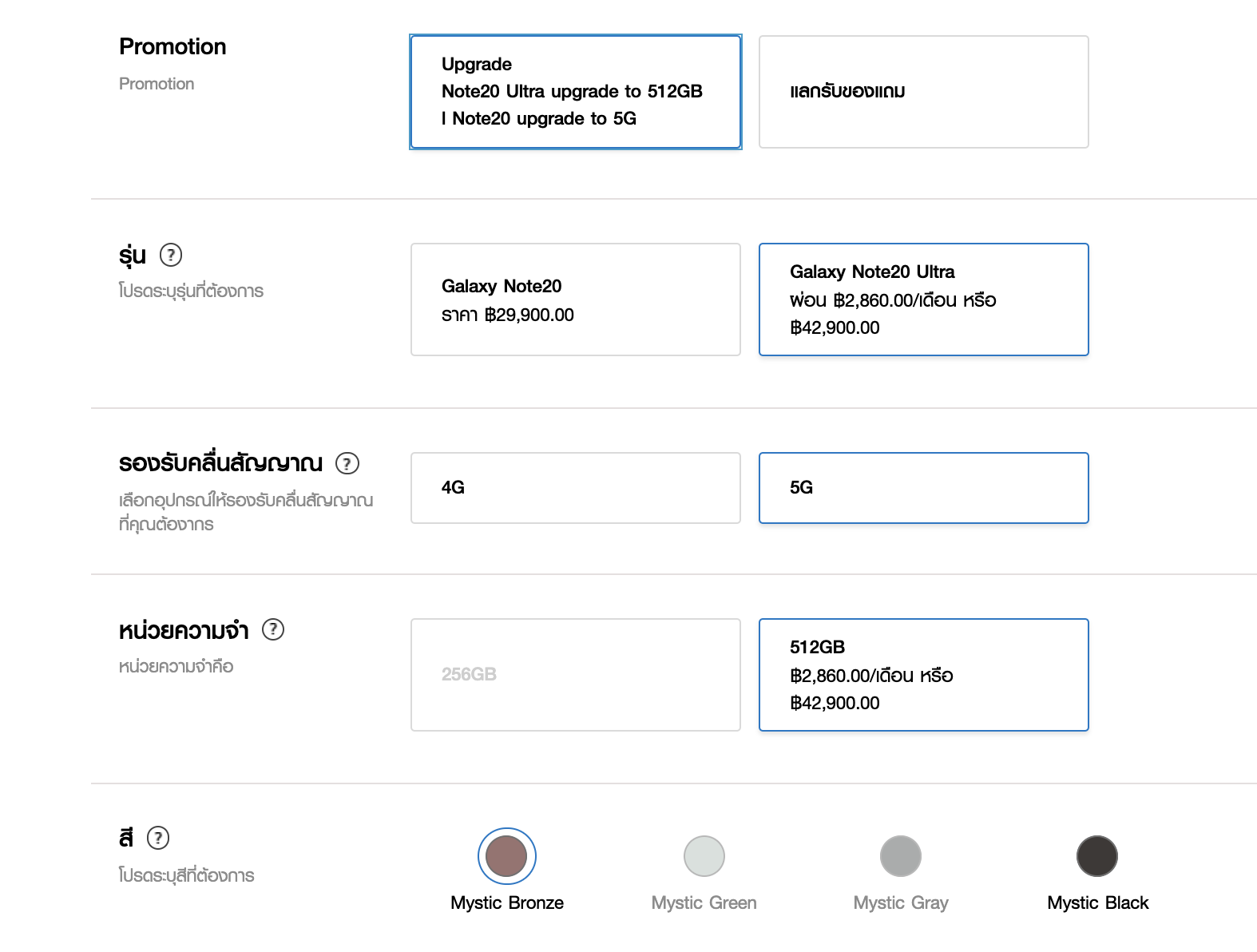Screen dimensions: 1257x952
Task: Choose the แลกรับของแถม promotion option
Action: 923,92
